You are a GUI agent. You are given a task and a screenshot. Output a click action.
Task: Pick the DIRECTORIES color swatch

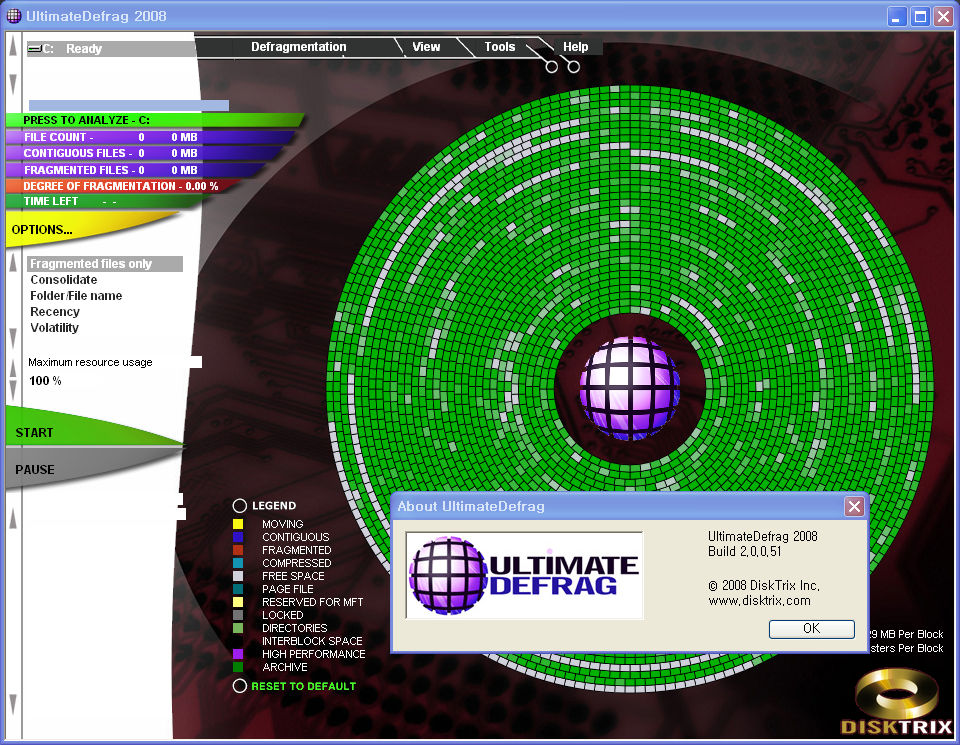(238, 628)
